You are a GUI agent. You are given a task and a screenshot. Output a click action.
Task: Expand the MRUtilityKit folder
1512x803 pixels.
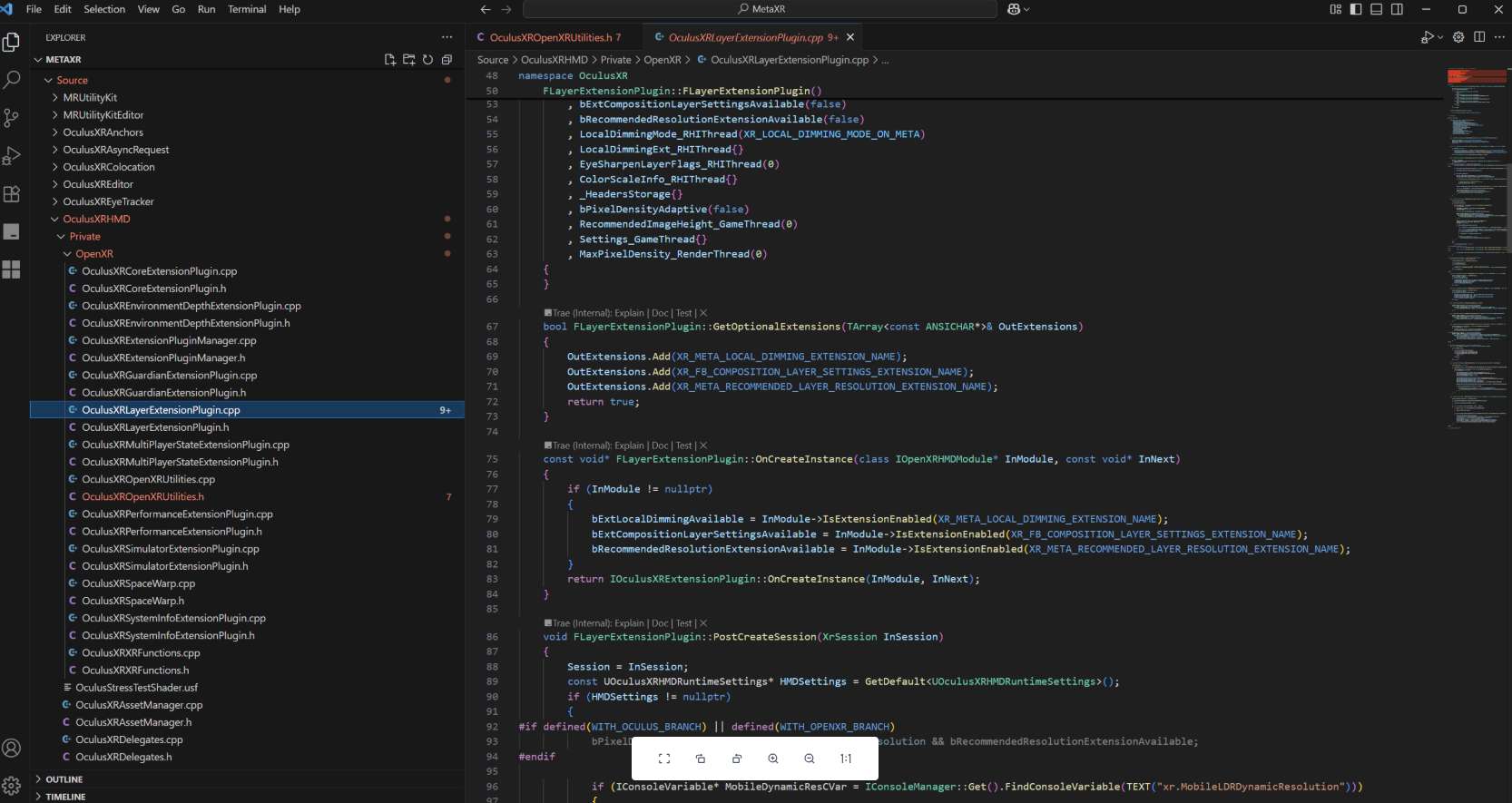90,98
